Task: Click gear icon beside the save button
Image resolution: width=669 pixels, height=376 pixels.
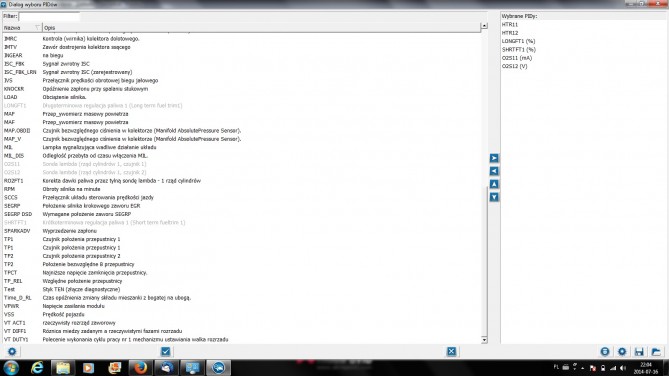Action: coord(622,352)
